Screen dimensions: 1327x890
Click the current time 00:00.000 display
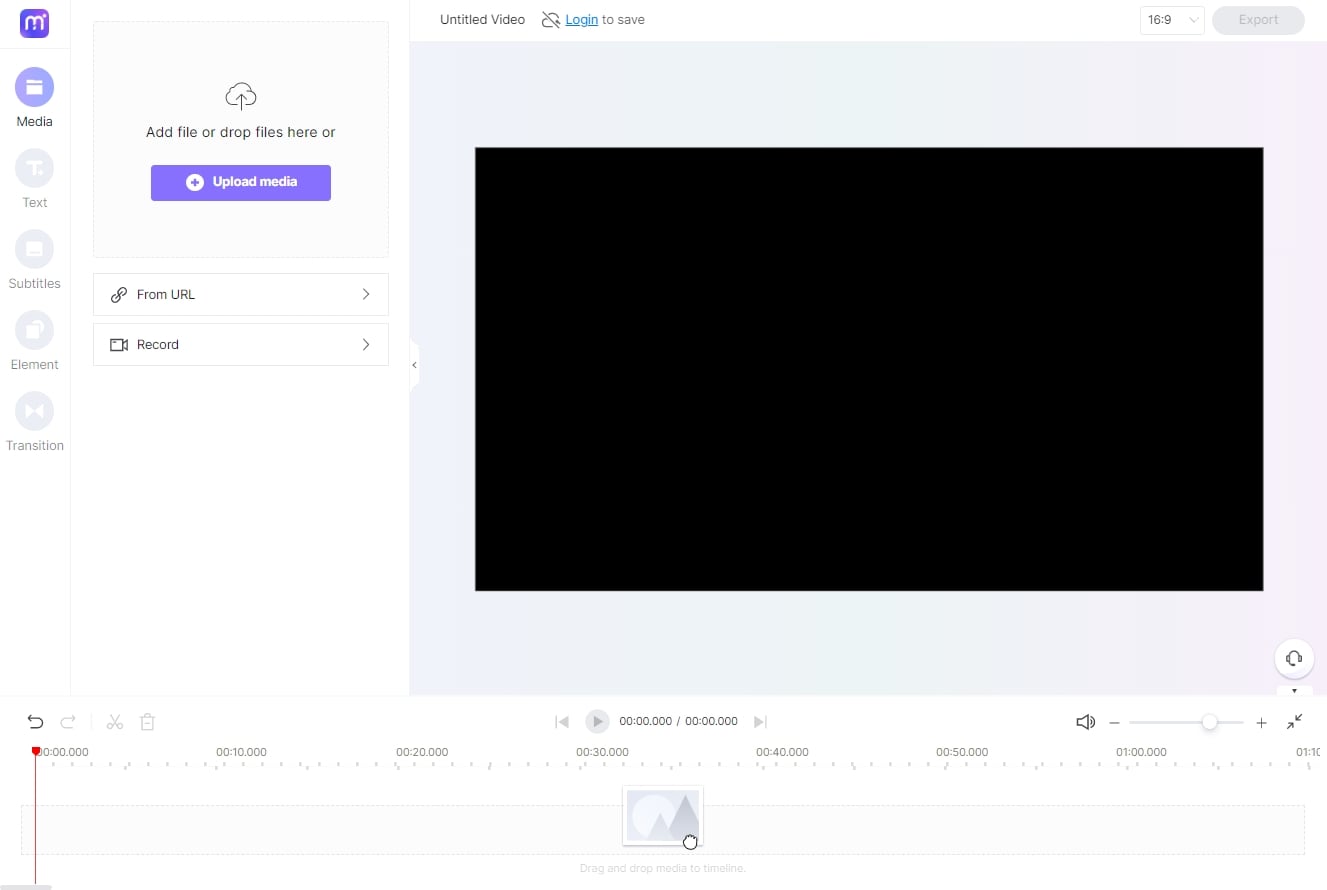click(x=645, y=721)
